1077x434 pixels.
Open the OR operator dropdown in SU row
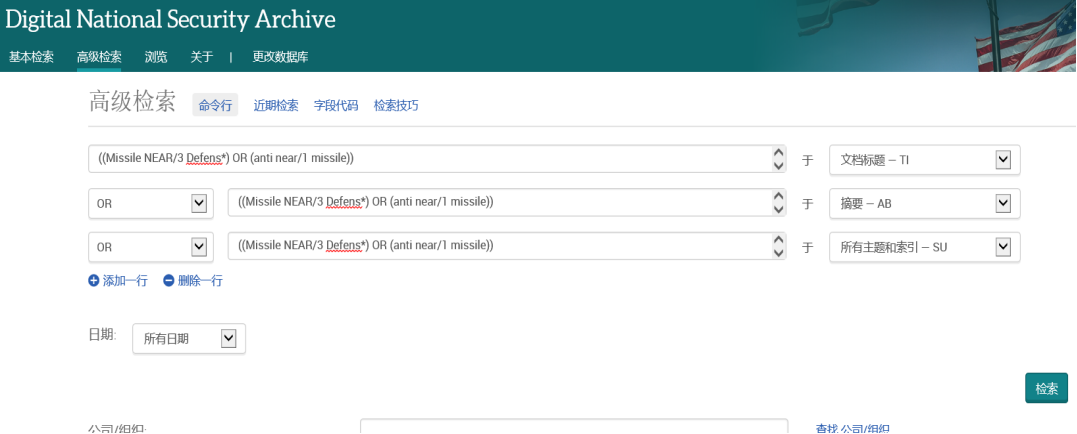(151, 247)
